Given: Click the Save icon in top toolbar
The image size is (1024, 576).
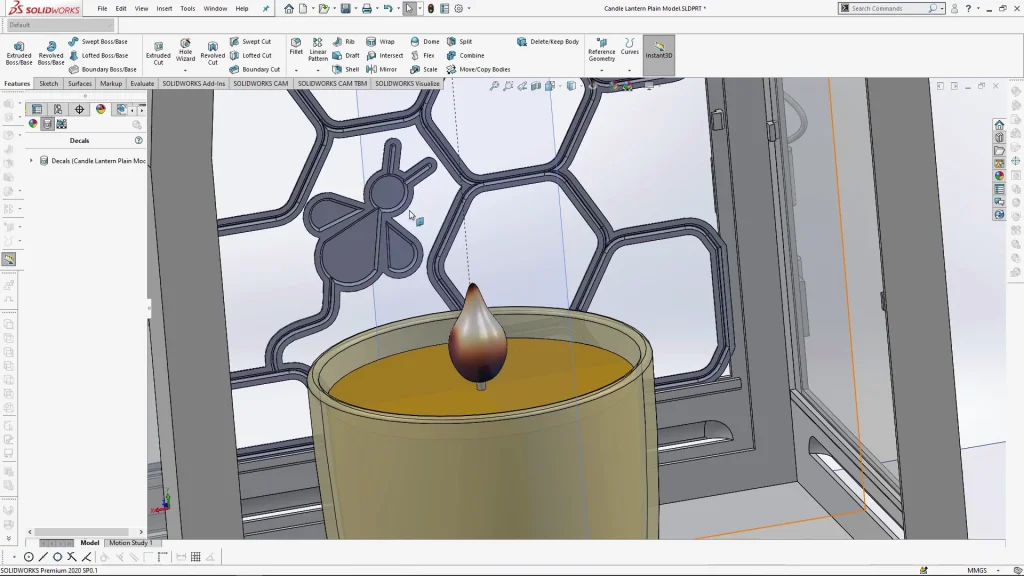Looking at the screenshot, I should click(345, 9).
